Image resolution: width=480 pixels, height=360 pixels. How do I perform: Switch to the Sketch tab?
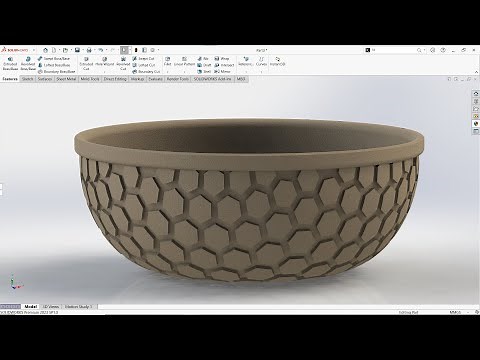click(x=27, y=79)
